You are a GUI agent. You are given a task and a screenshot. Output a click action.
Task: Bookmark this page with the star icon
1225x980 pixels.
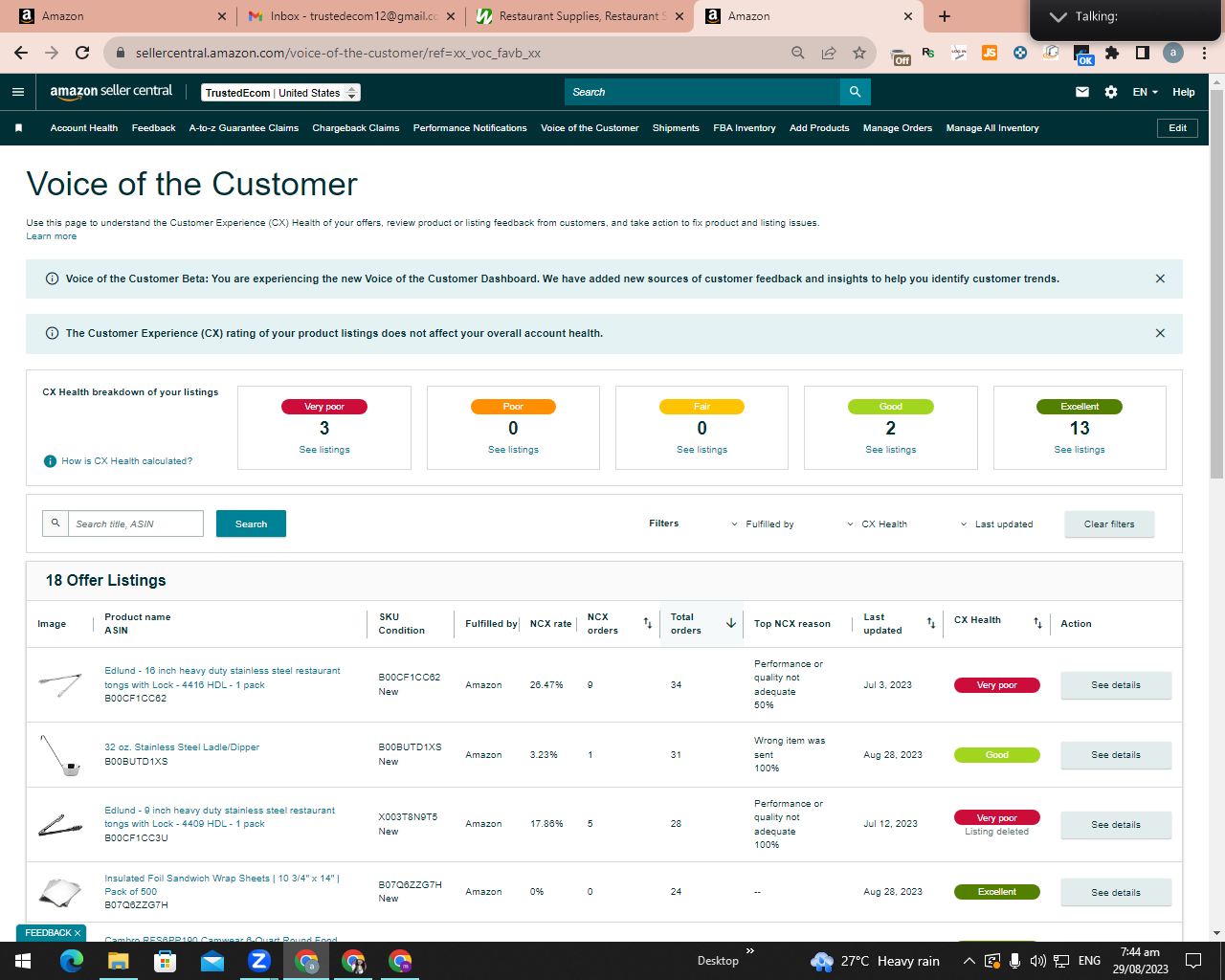click(859, 53)
